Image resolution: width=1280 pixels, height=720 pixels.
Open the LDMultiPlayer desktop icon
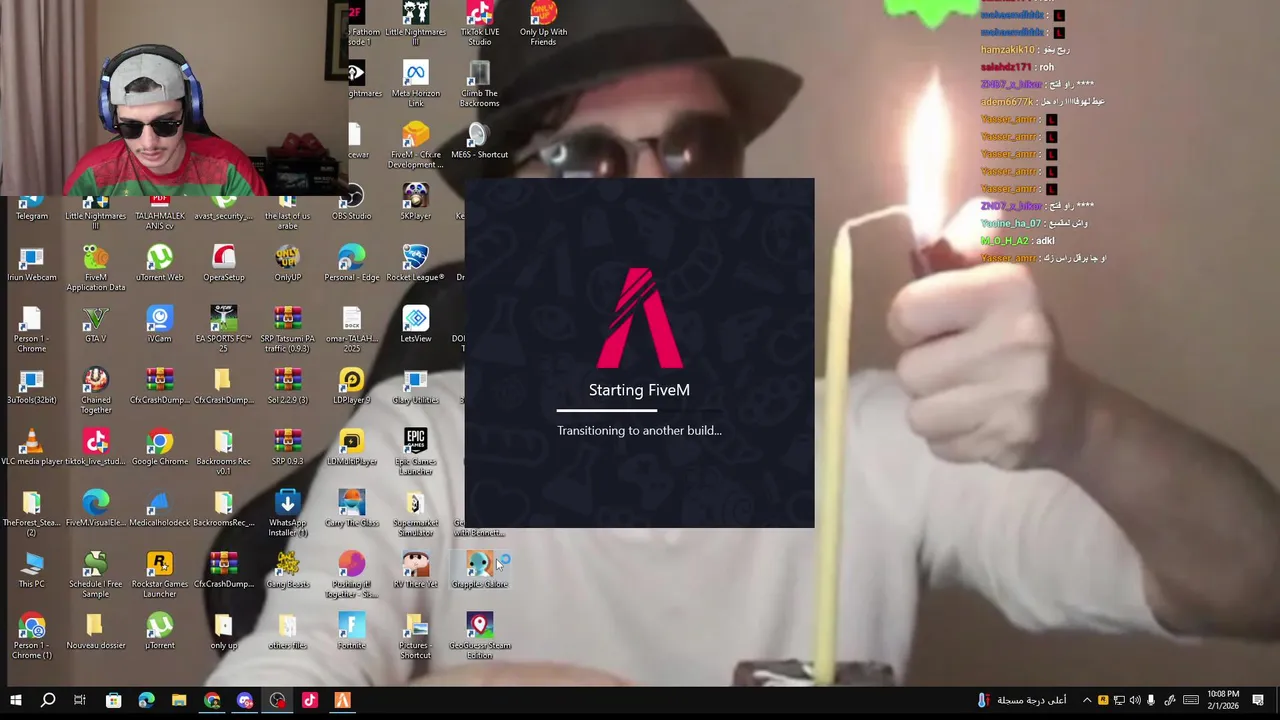pos(352,447)
